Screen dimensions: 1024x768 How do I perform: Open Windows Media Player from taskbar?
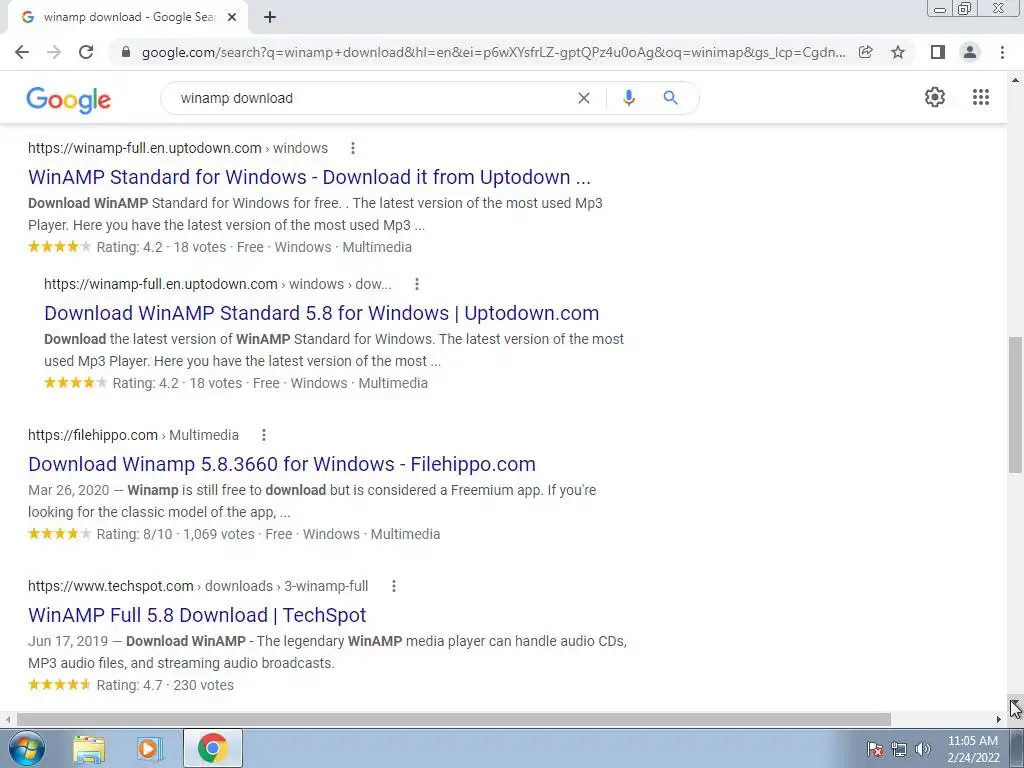pos(150,748)
